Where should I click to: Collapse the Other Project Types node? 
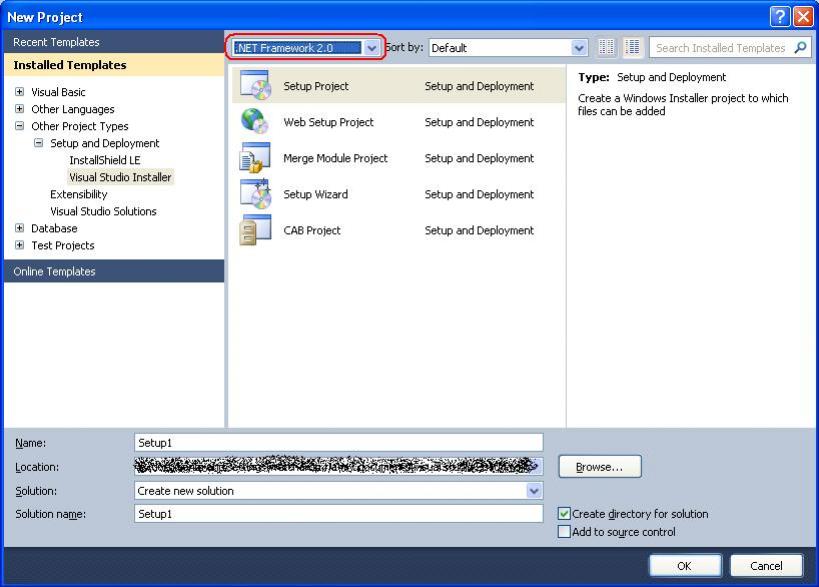[19, 126]
